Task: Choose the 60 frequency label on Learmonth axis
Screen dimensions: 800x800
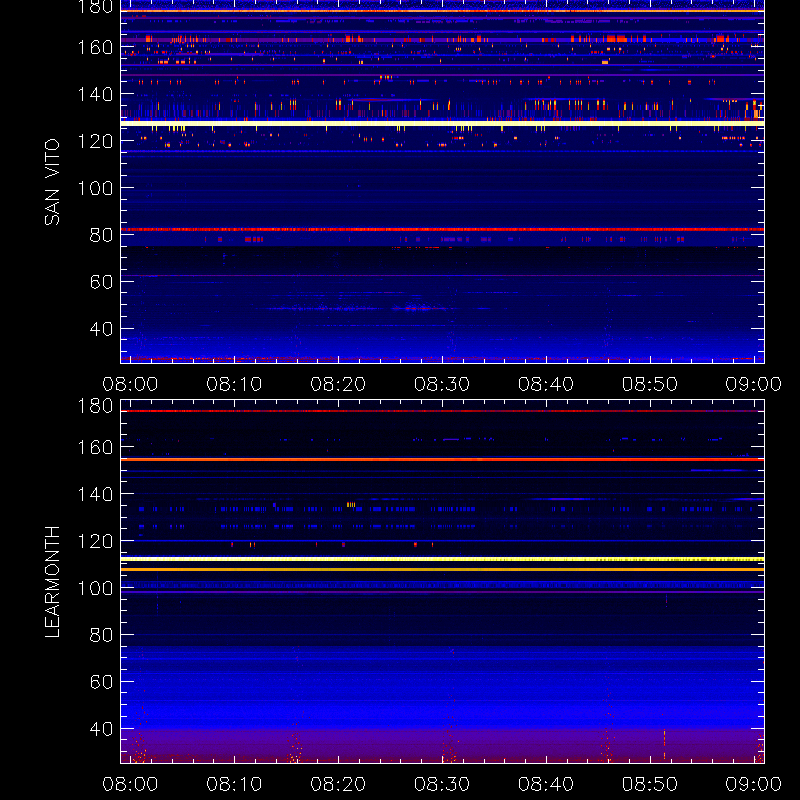Action: pyautogui.click(x=101, y=682)
